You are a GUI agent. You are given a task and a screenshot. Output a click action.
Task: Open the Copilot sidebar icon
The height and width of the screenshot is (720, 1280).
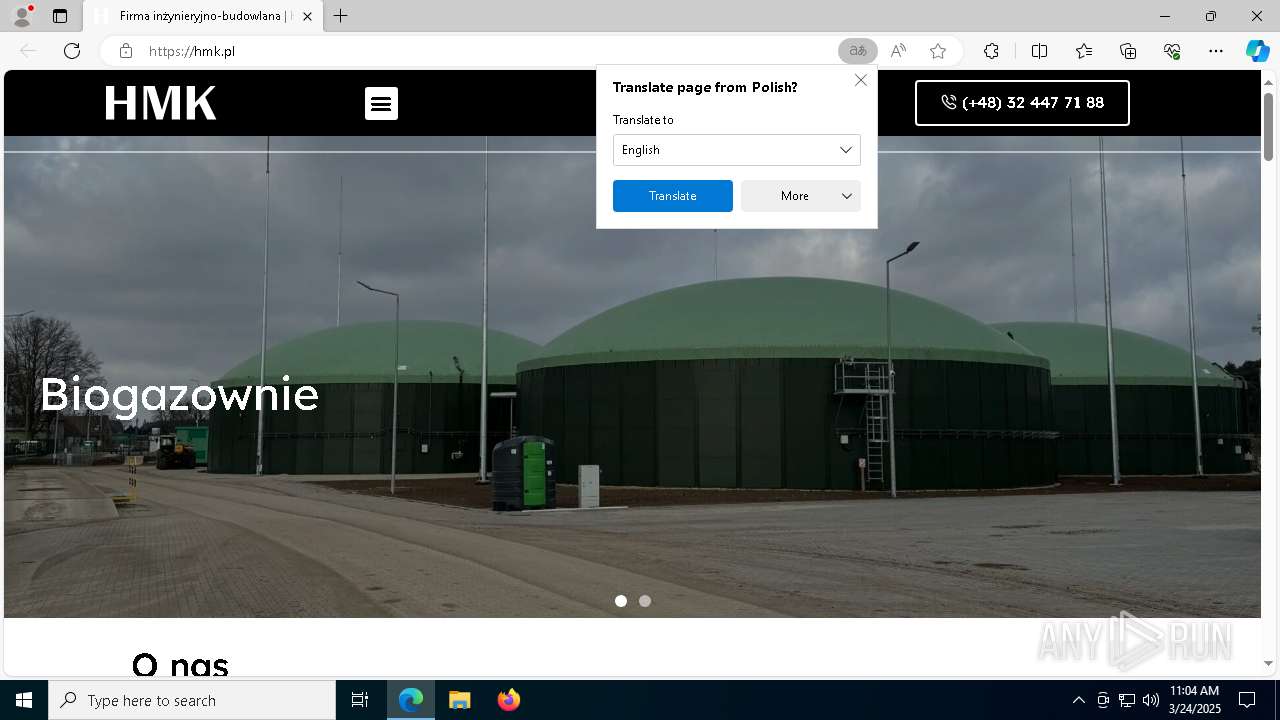(x=1257, y=51)
